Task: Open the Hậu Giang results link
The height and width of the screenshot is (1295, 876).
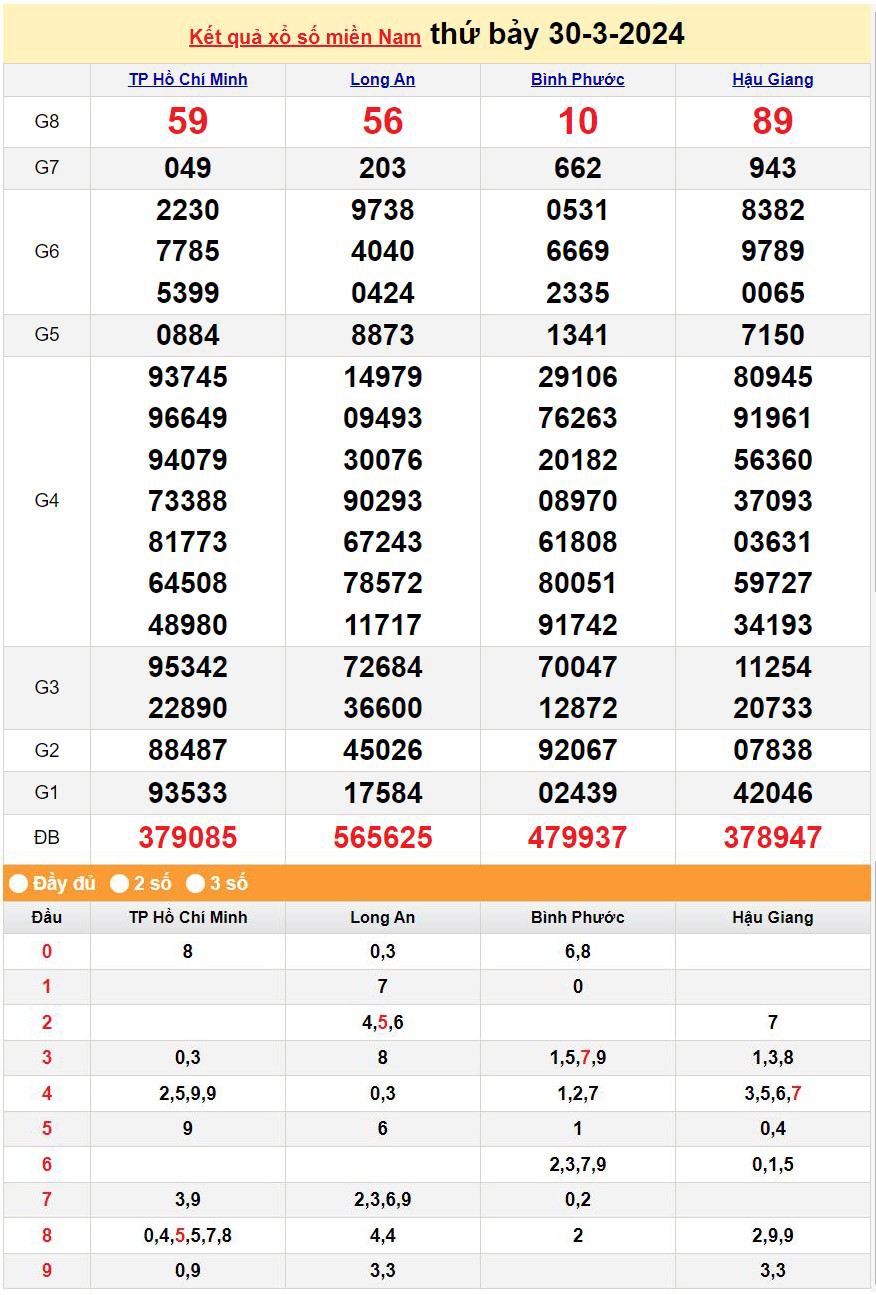Action: pos(772,79)
